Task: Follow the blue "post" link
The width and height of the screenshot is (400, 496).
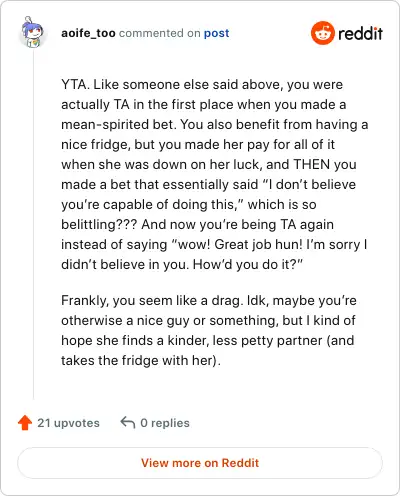Action: [x=217, y=33]
